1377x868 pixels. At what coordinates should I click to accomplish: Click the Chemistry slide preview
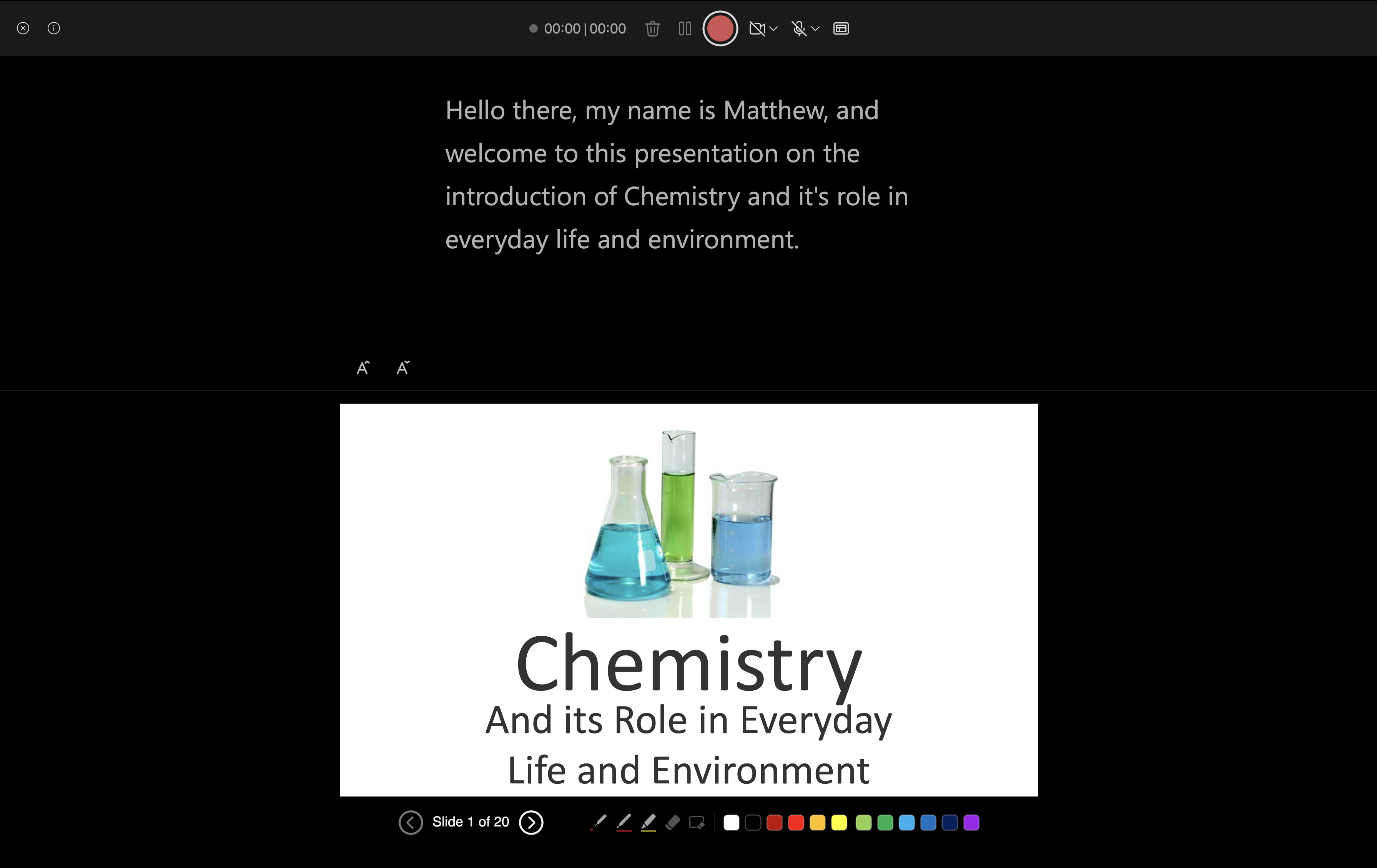[688, 600]
